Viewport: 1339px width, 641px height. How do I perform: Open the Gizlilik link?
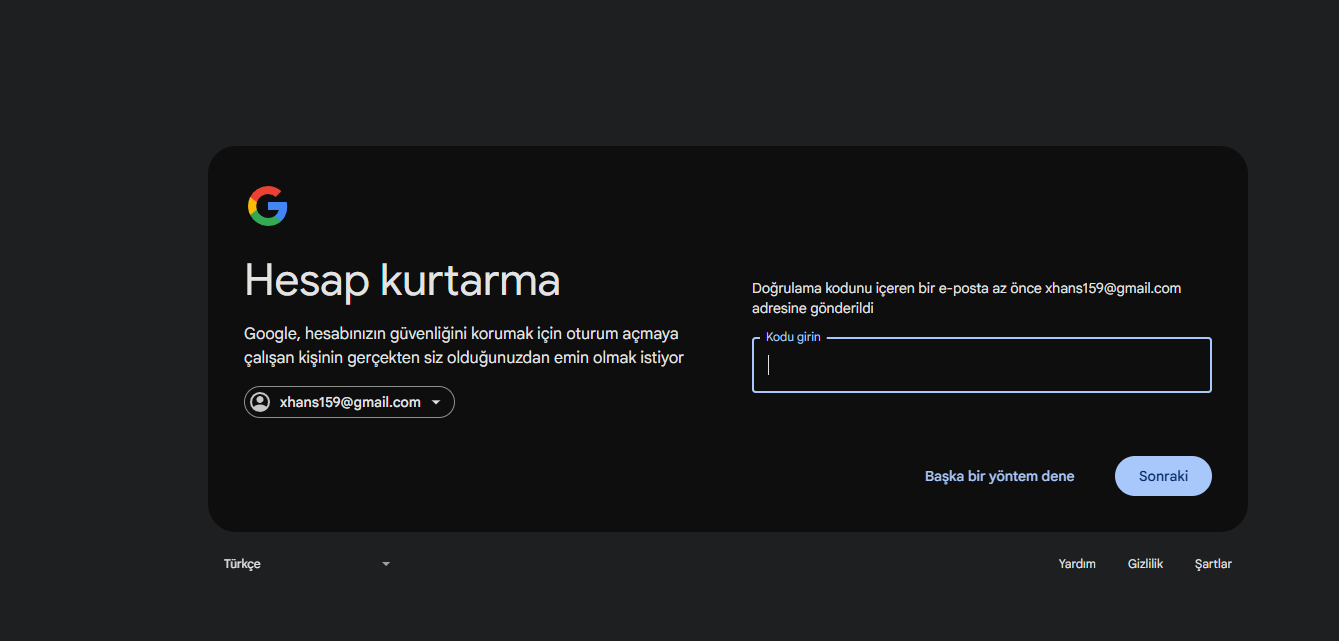point(1145,564)
